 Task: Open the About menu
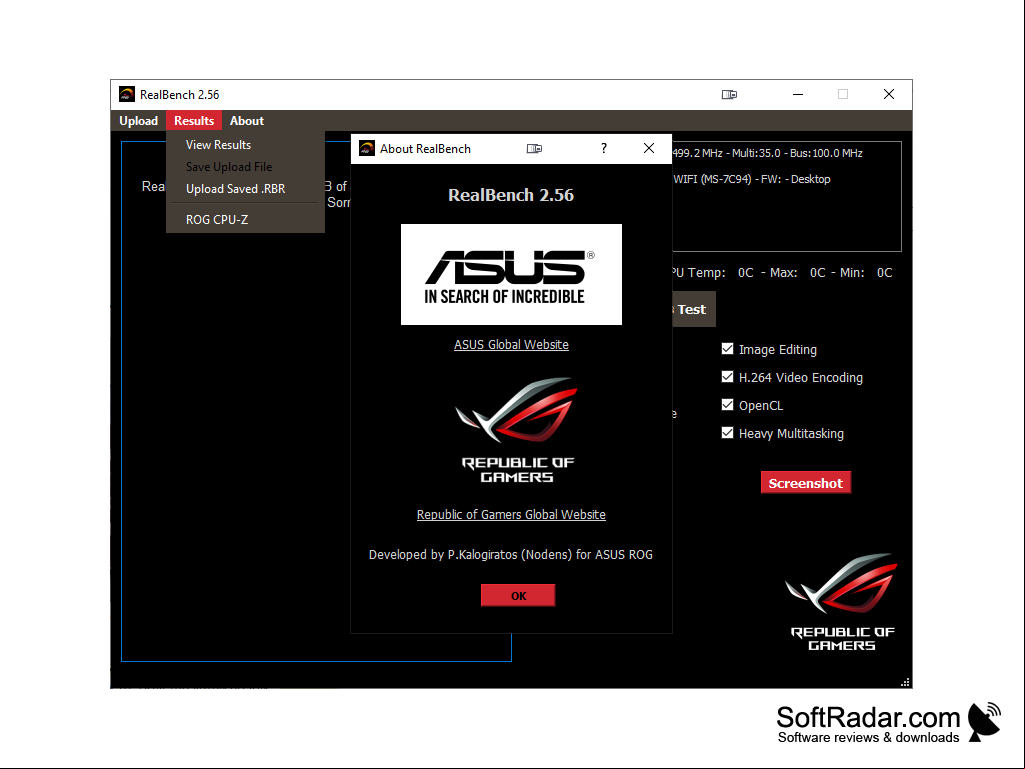(246, 121)
